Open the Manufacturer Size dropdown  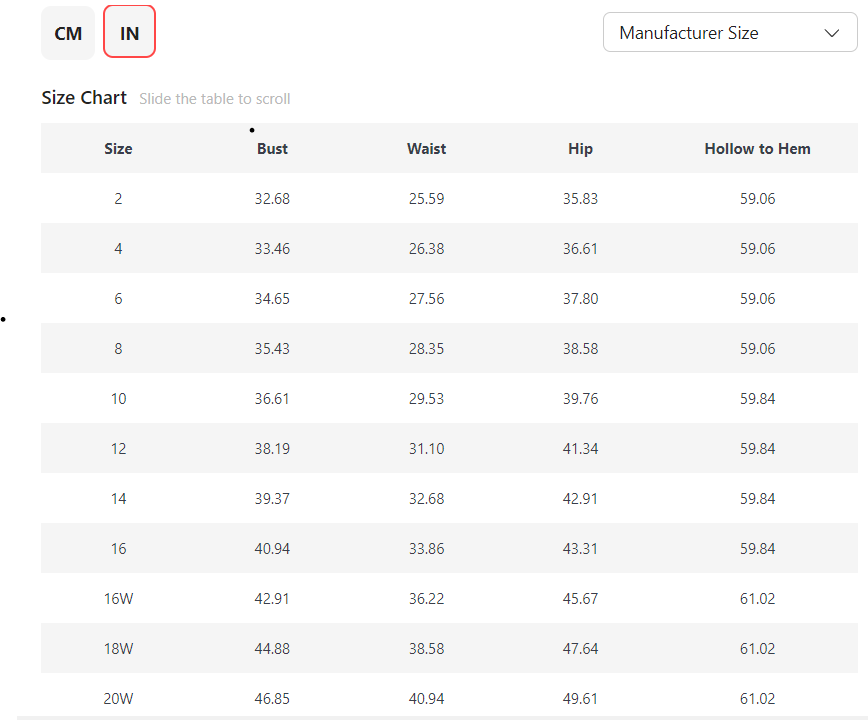point(729,33)
